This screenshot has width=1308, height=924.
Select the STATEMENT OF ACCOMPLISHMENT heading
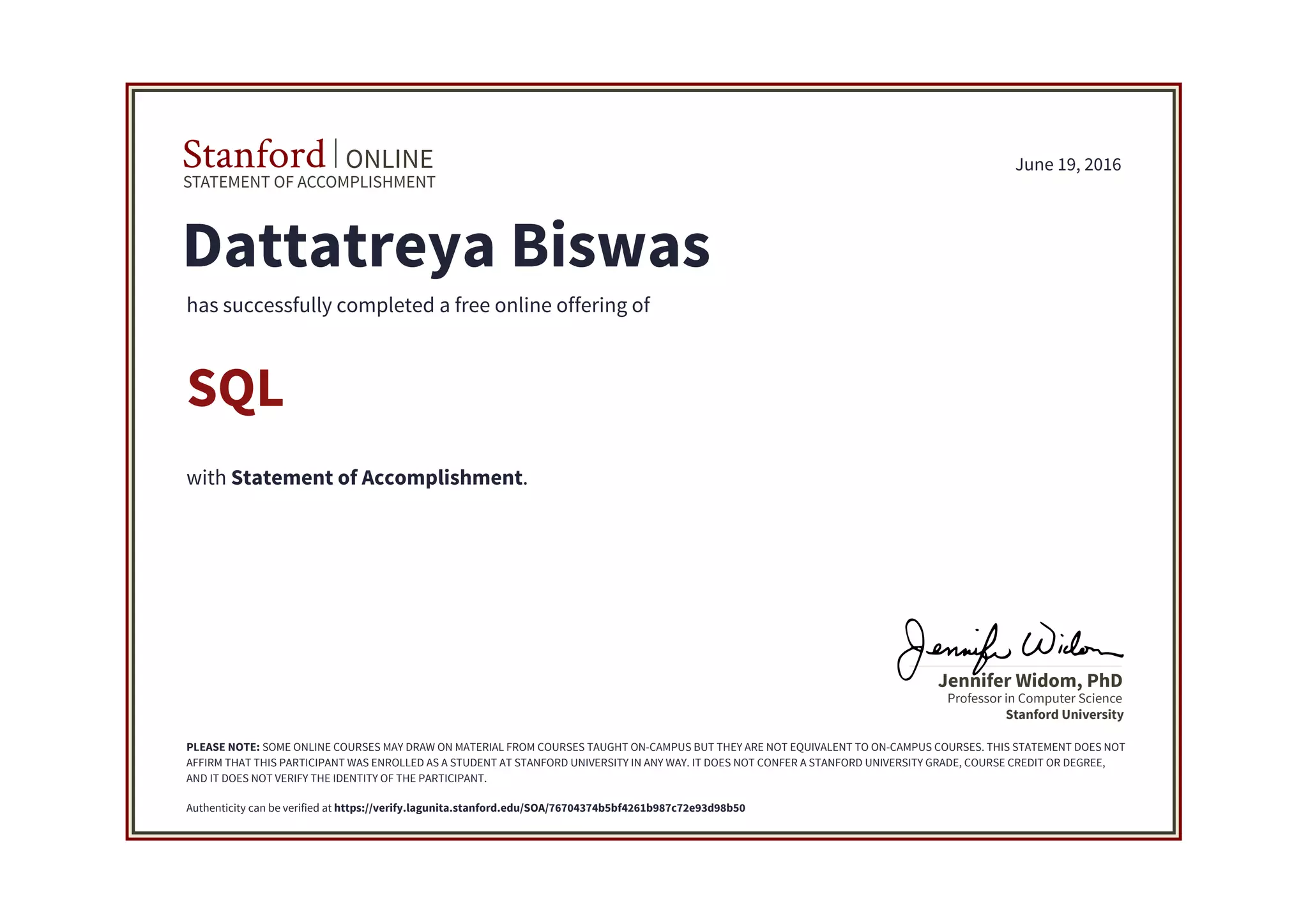pos(309,183)
